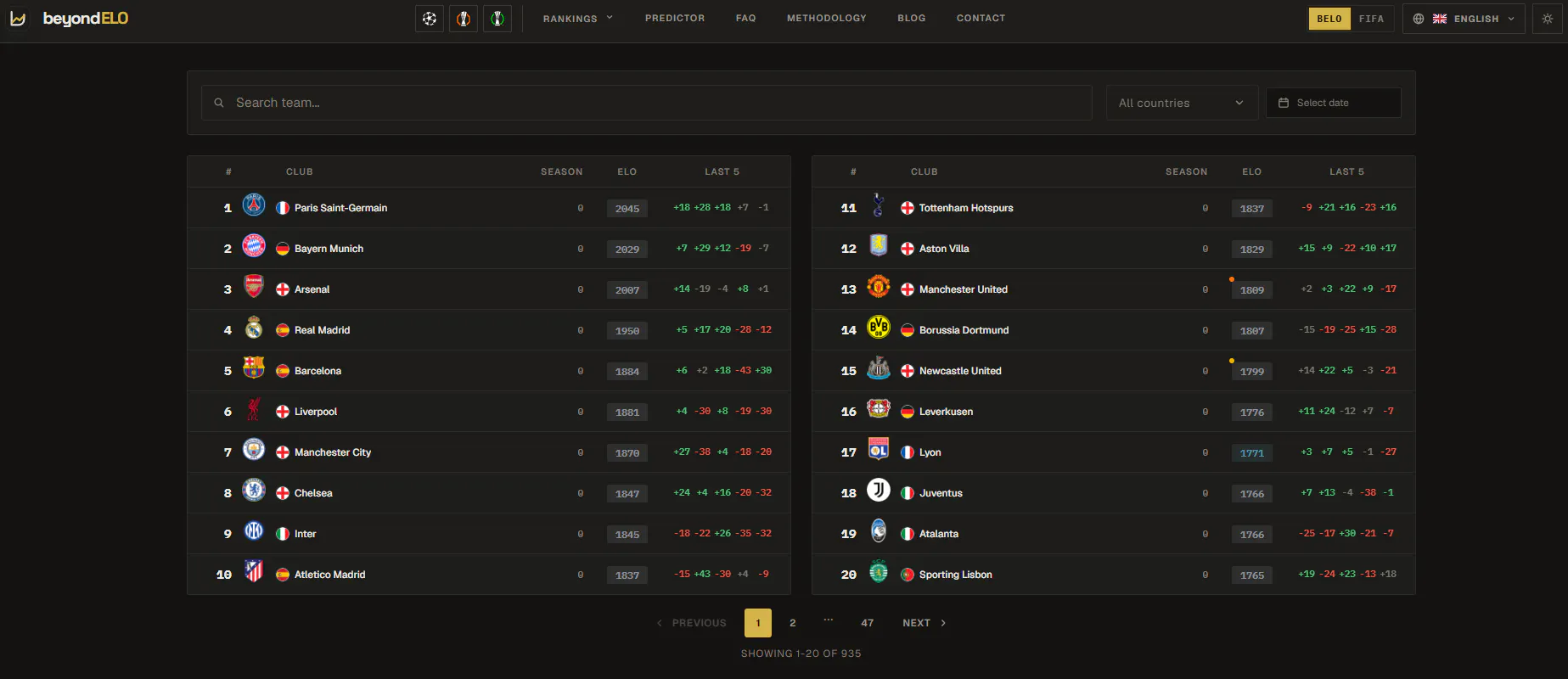Click the England flag beside Chelsea
The height and width of the screenshot is (679, 1568).
point(283,493)
